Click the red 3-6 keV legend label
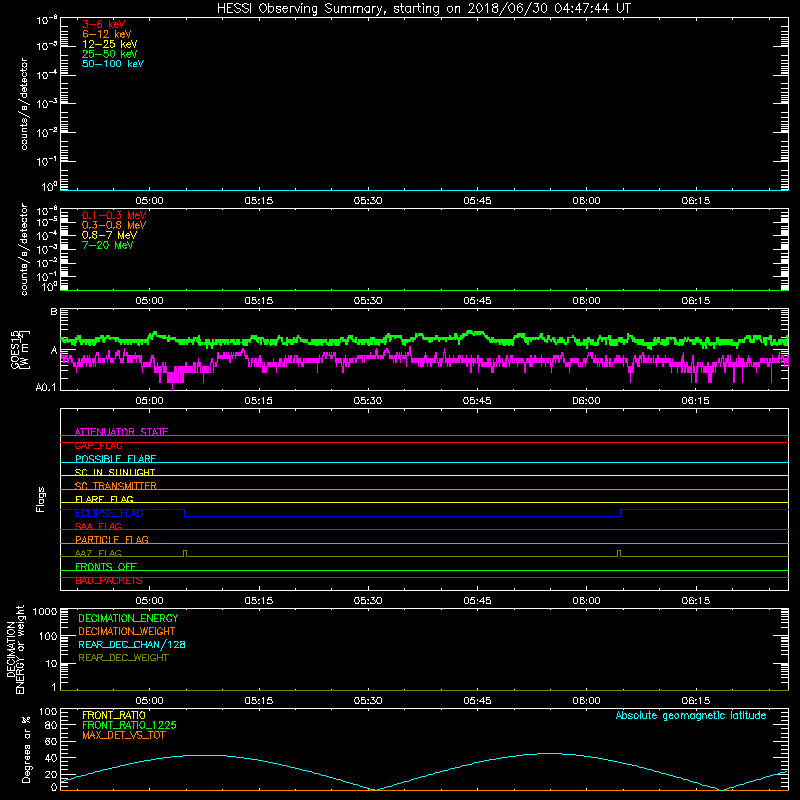Image resolution: width=800 pixels, height=800 pixels. (x=104, y=24)
